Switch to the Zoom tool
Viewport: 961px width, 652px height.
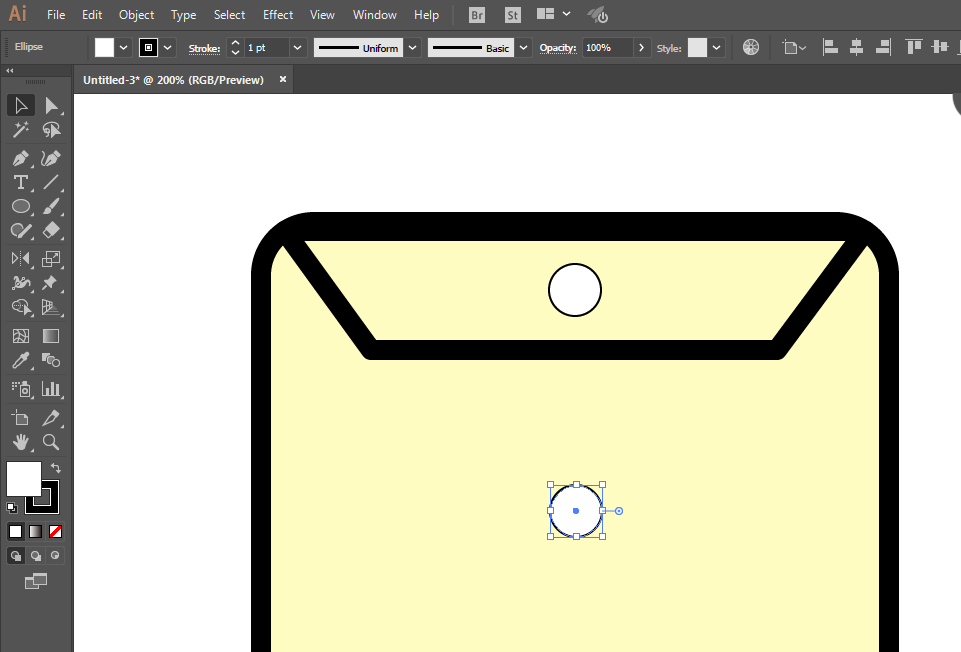pyautogui.click(x=51, y=442)
